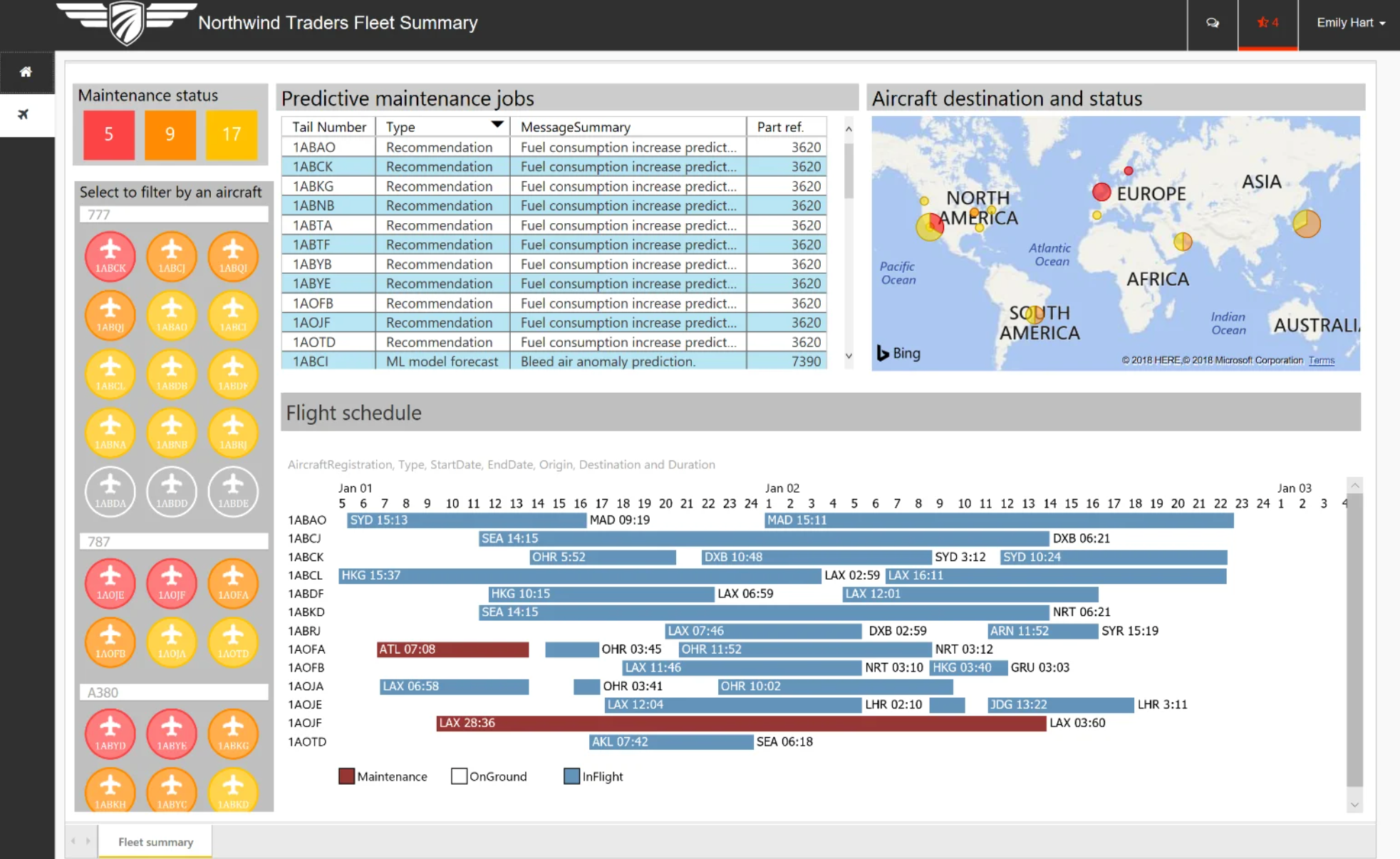Select the 1ABTA recommendation row
The image size is (1400, 859).
[x=554, y=225]
